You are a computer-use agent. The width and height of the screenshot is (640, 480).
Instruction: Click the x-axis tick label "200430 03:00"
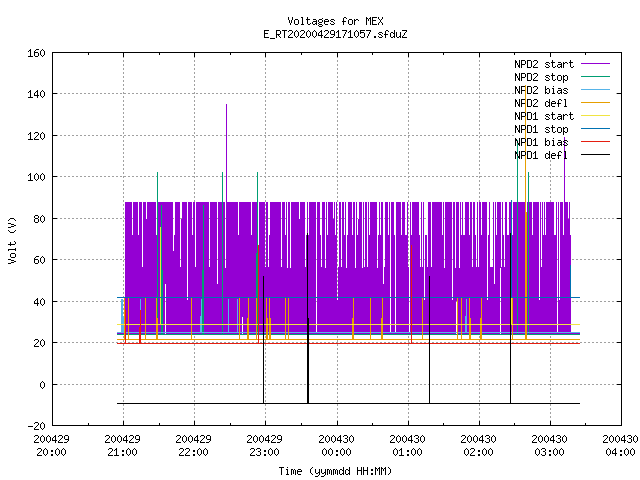[x=549, y=446]
